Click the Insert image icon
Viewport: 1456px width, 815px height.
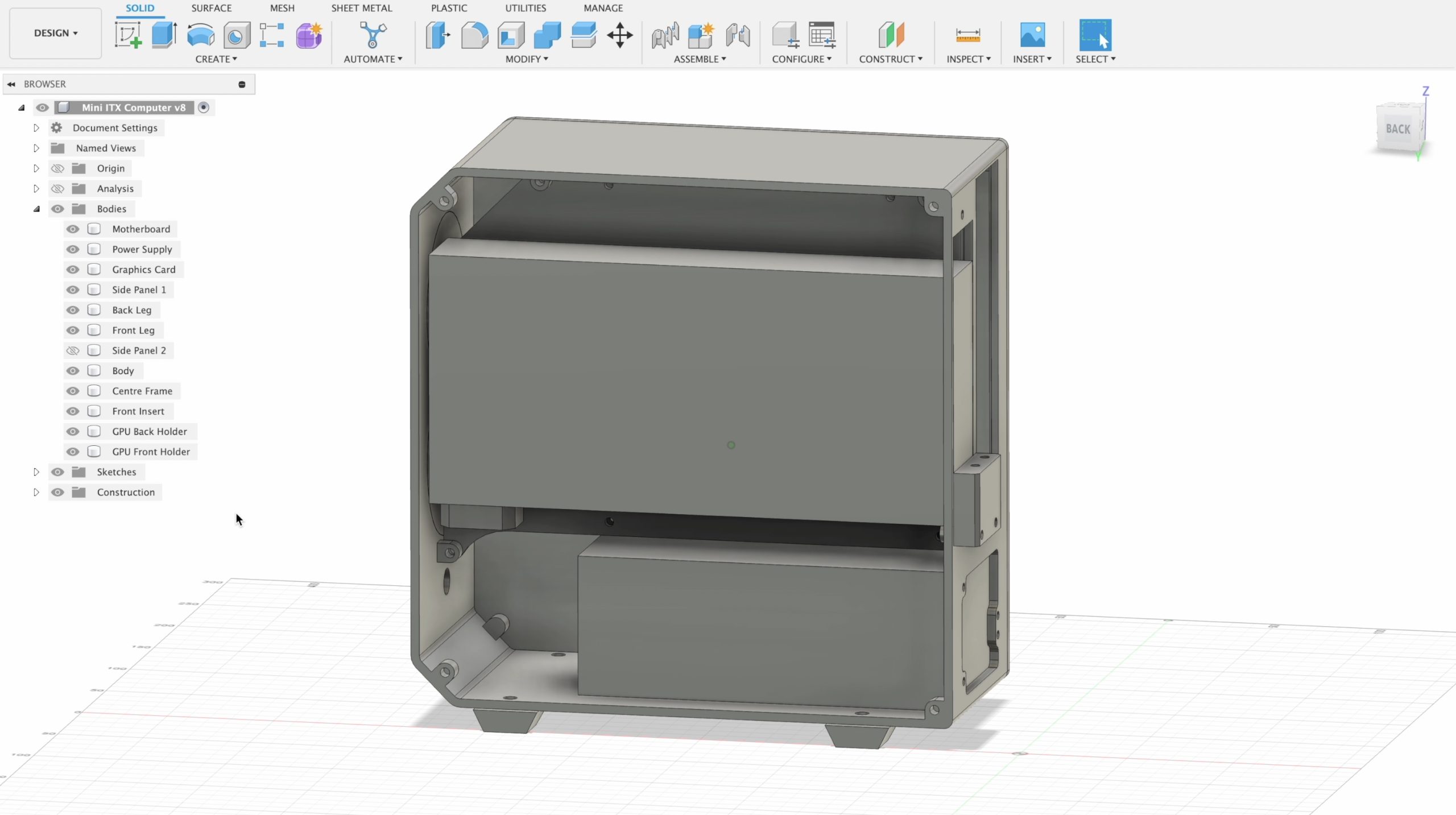1032,35
